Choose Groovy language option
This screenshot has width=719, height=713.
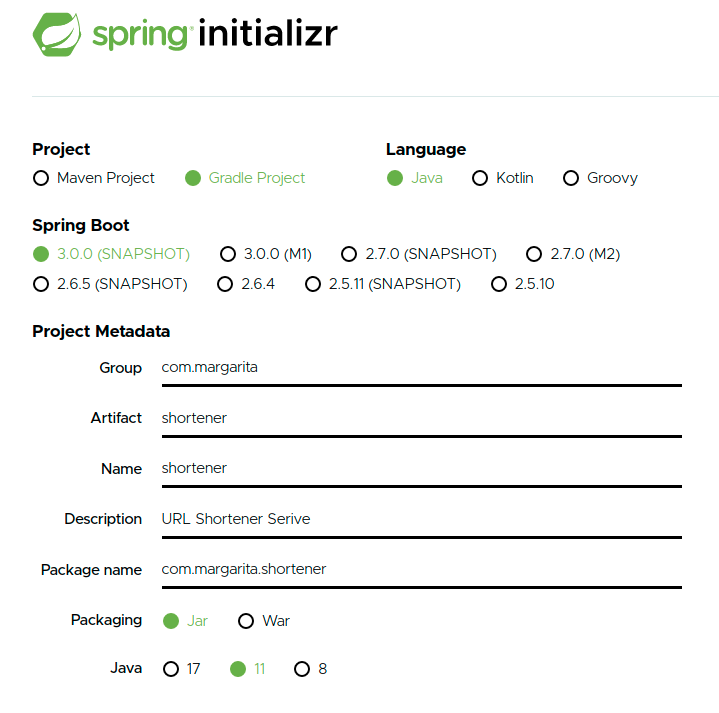pos(571,179)
